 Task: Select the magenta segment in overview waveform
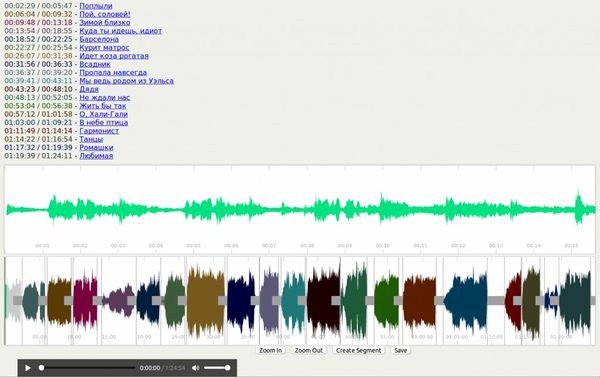[85, 301]
